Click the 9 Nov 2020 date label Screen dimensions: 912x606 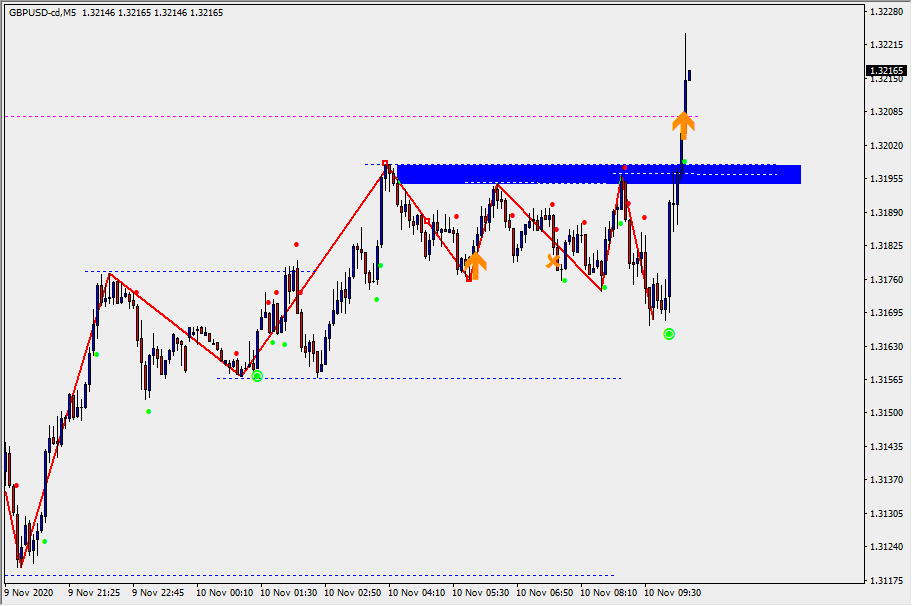30,592
